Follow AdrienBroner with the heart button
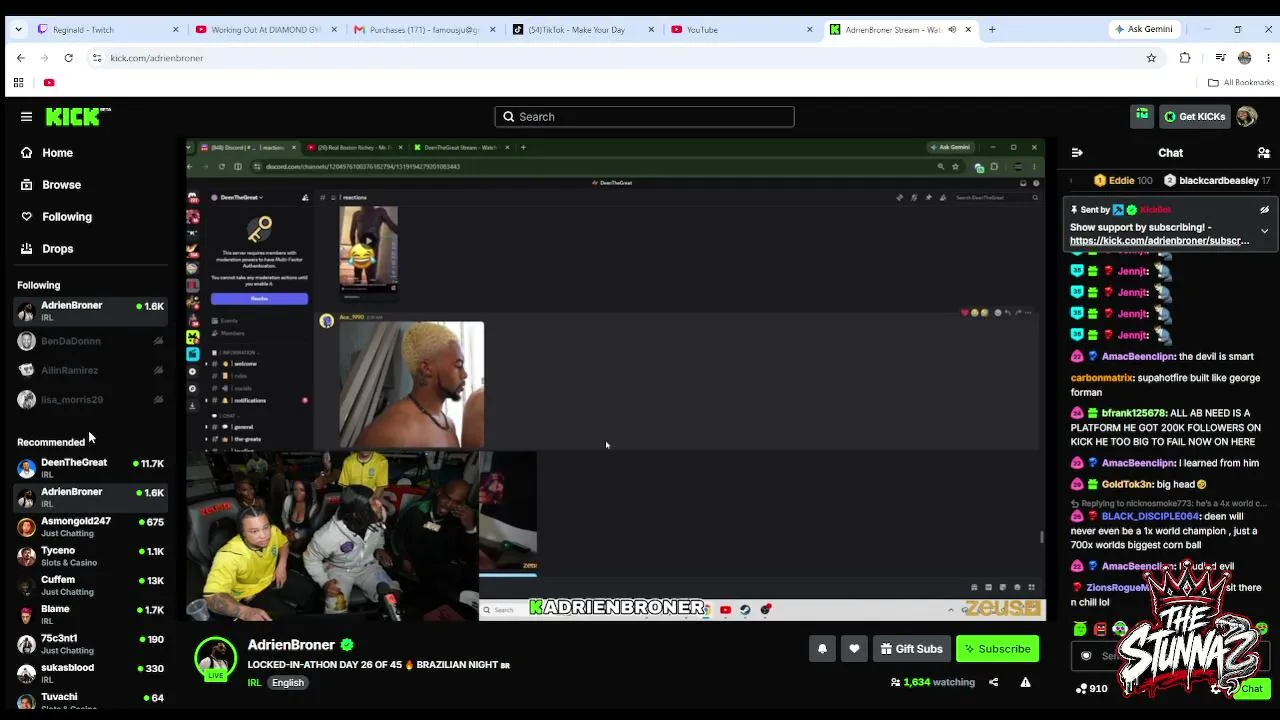 (x=854, y=649)
